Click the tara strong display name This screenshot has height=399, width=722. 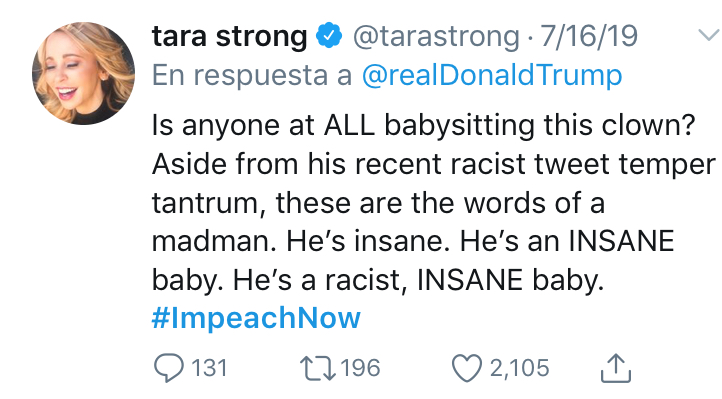coord(229,36)
